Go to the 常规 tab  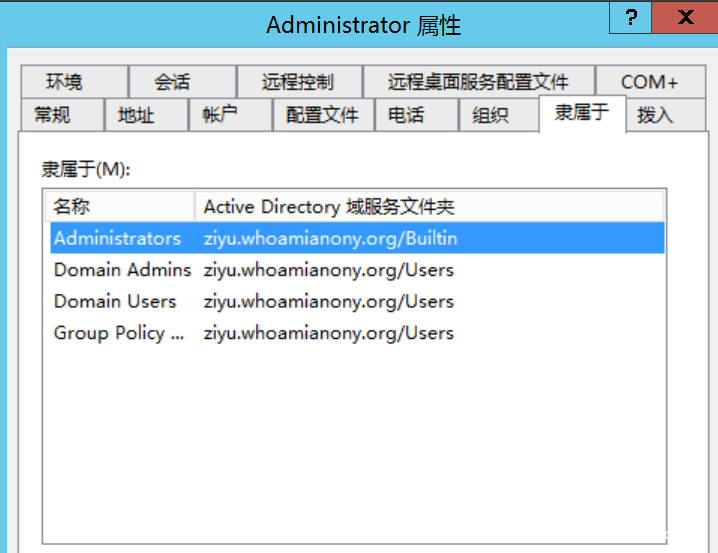click(x=52, y=115)
